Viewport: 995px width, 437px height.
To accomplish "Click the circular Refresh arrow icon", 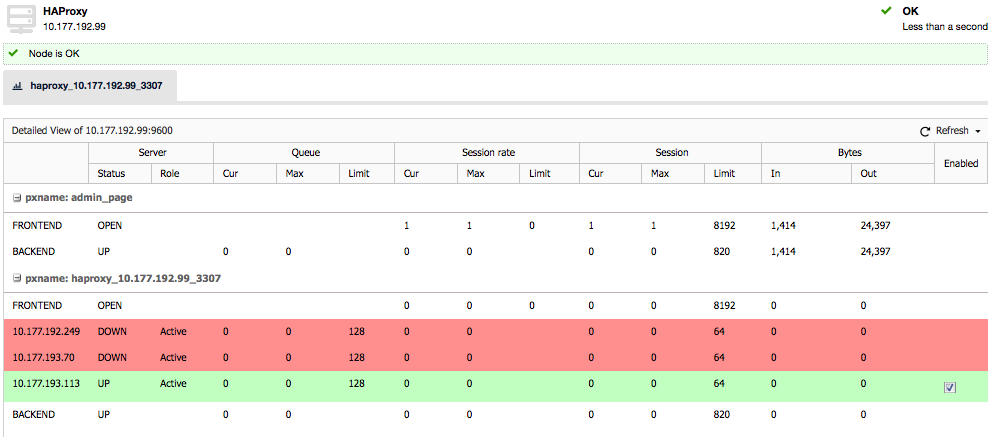I will point(925,131).
